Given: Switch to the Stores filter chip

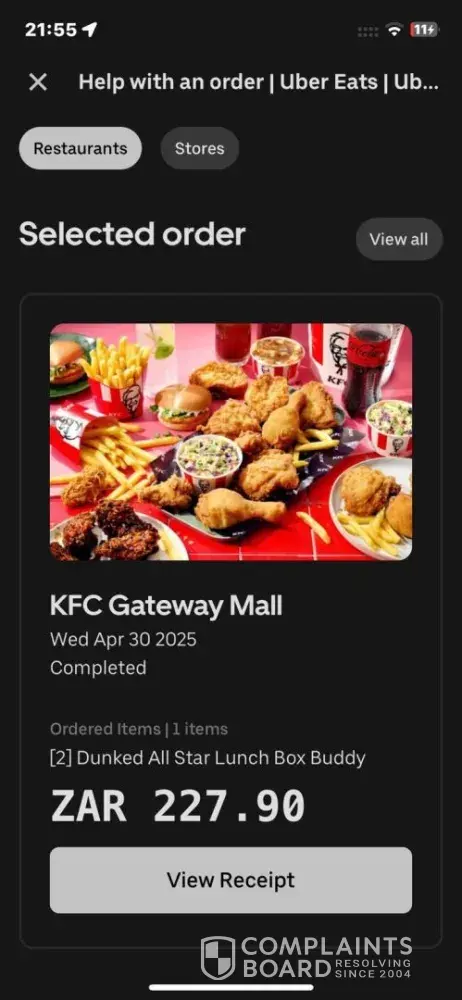Looking at the screenshot, I should tap(200, 149).
